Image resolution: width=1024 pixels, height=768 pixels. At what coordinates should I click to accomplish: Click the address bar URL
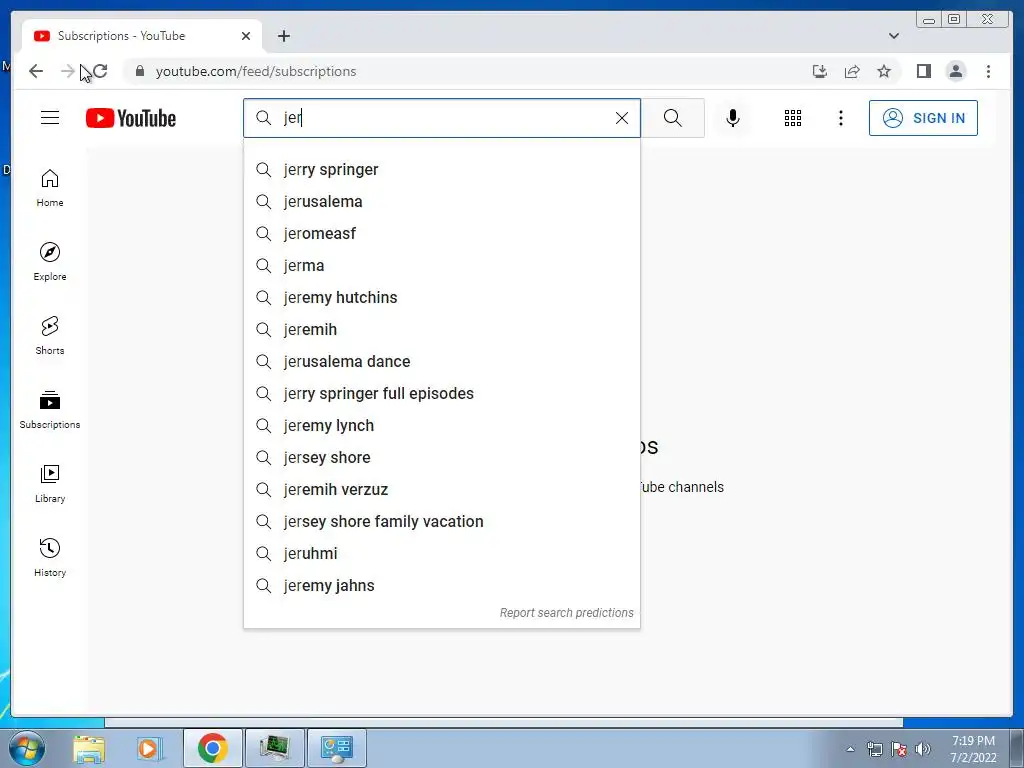tap(255, 71)
